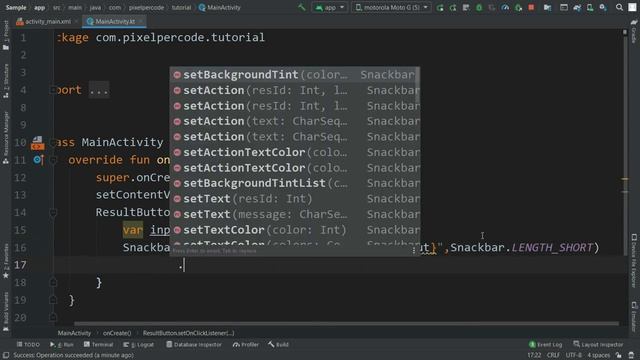Click the Debug app bug icon
The width and height of the screenshot is (640, 360).
pyautogui.click(x=479, y=7)
